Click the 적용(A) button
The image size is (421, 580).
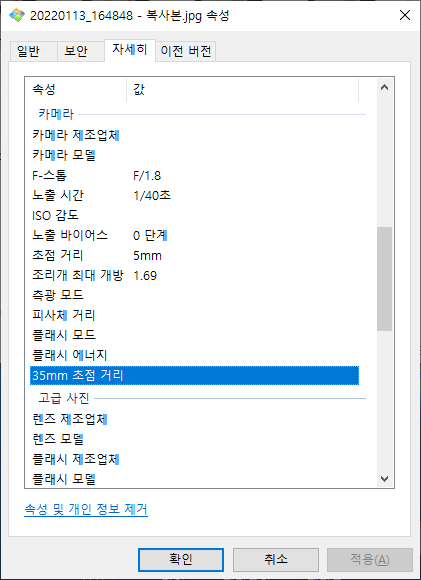tap(370, 559)
